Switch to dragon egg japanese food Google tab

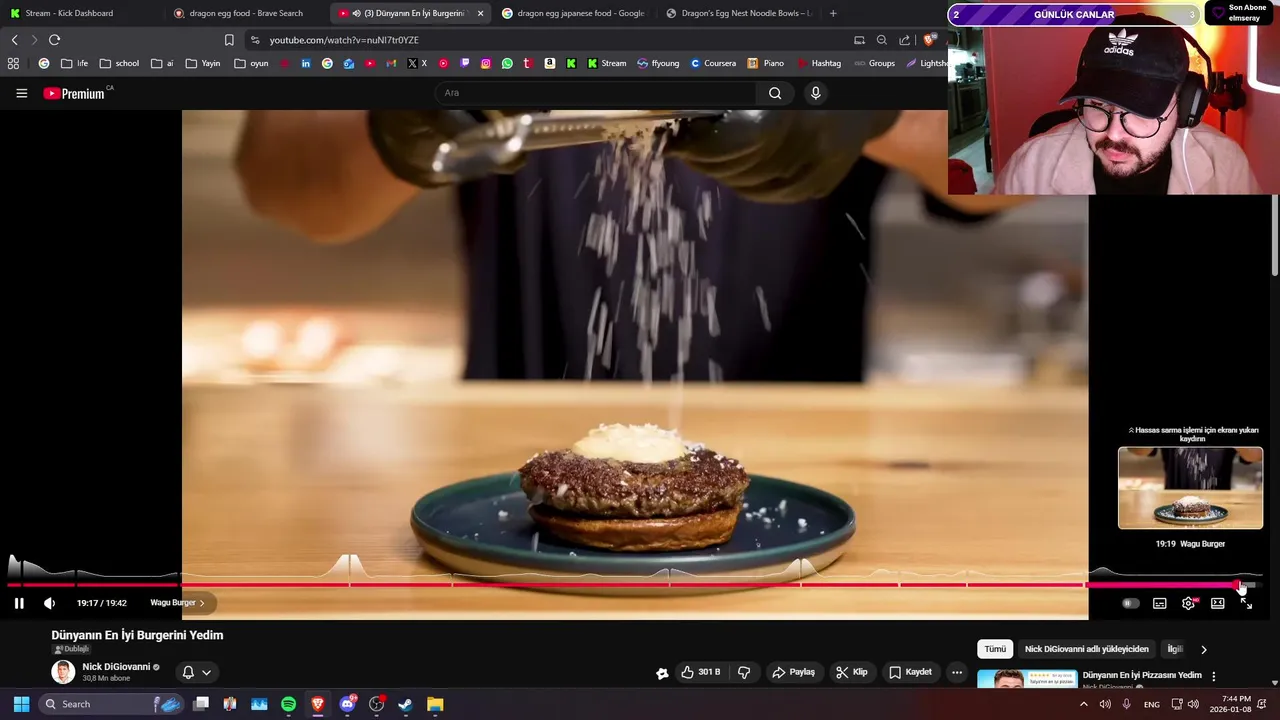(x=572, y=13)
